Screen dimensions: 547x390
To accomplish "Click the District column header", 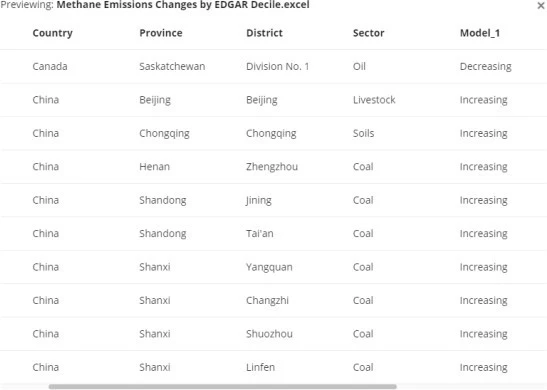I will pos(264,33).
